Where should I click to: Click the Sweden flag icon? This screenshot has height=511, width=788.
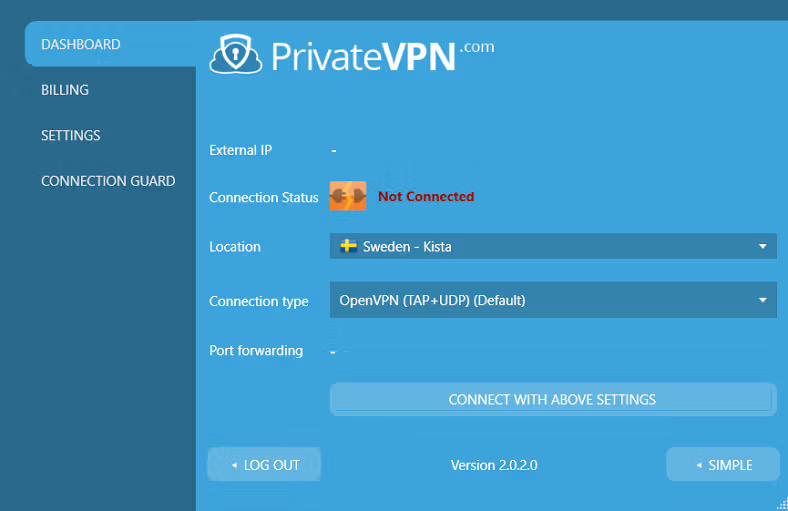(349, 246)
